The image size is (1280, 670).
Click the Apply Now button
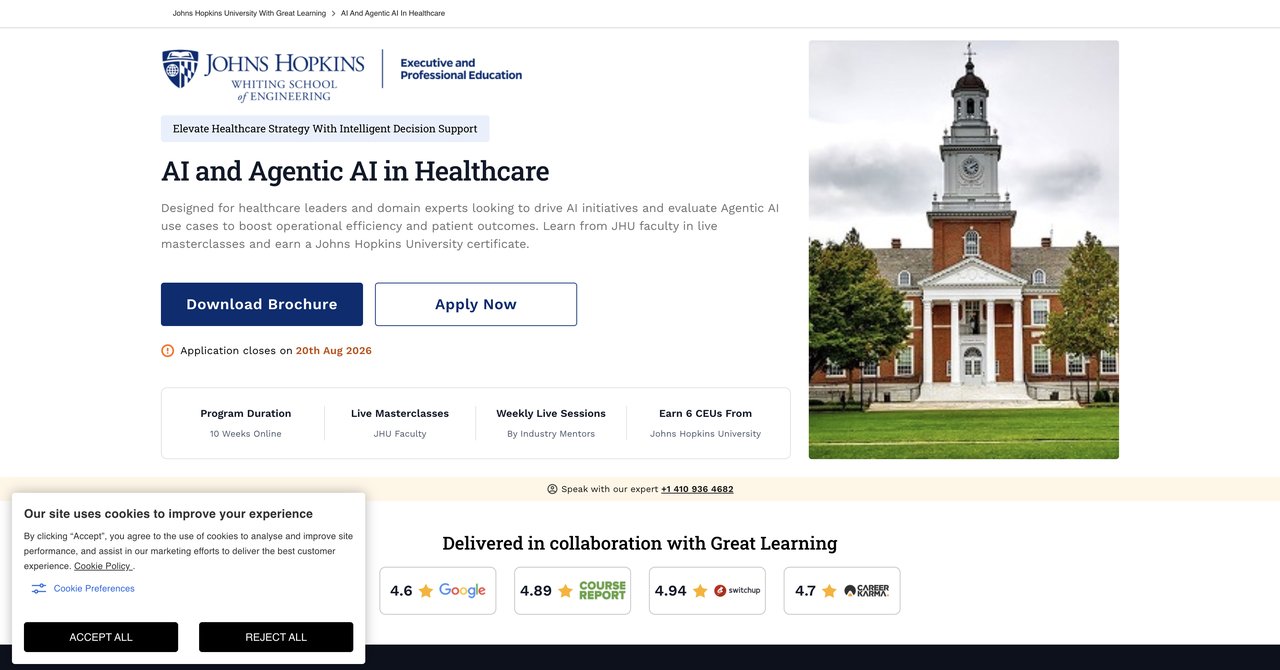pyautogui.click(x=476, y=304)
